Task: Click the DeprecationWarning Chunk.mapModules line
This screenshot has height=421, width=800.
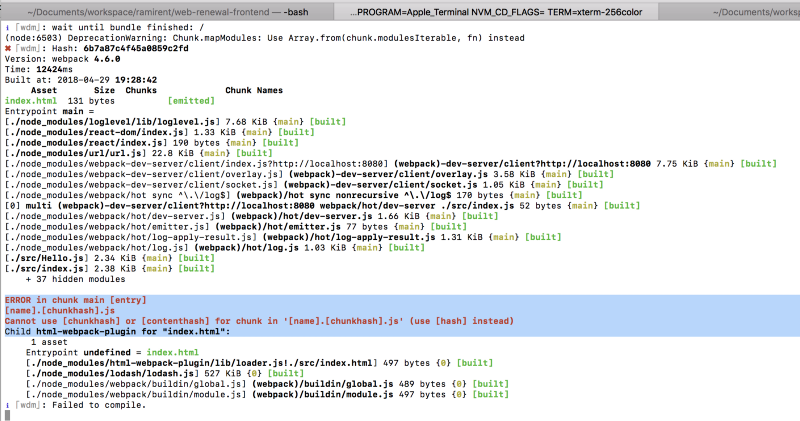Action: point(264,38)
